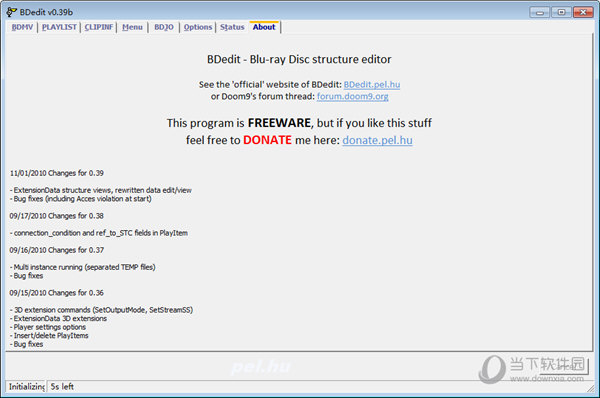Click 'Multi instance running (separated TEMP files)' line
This screenshot has width=600, height=398.
point(83,267)
